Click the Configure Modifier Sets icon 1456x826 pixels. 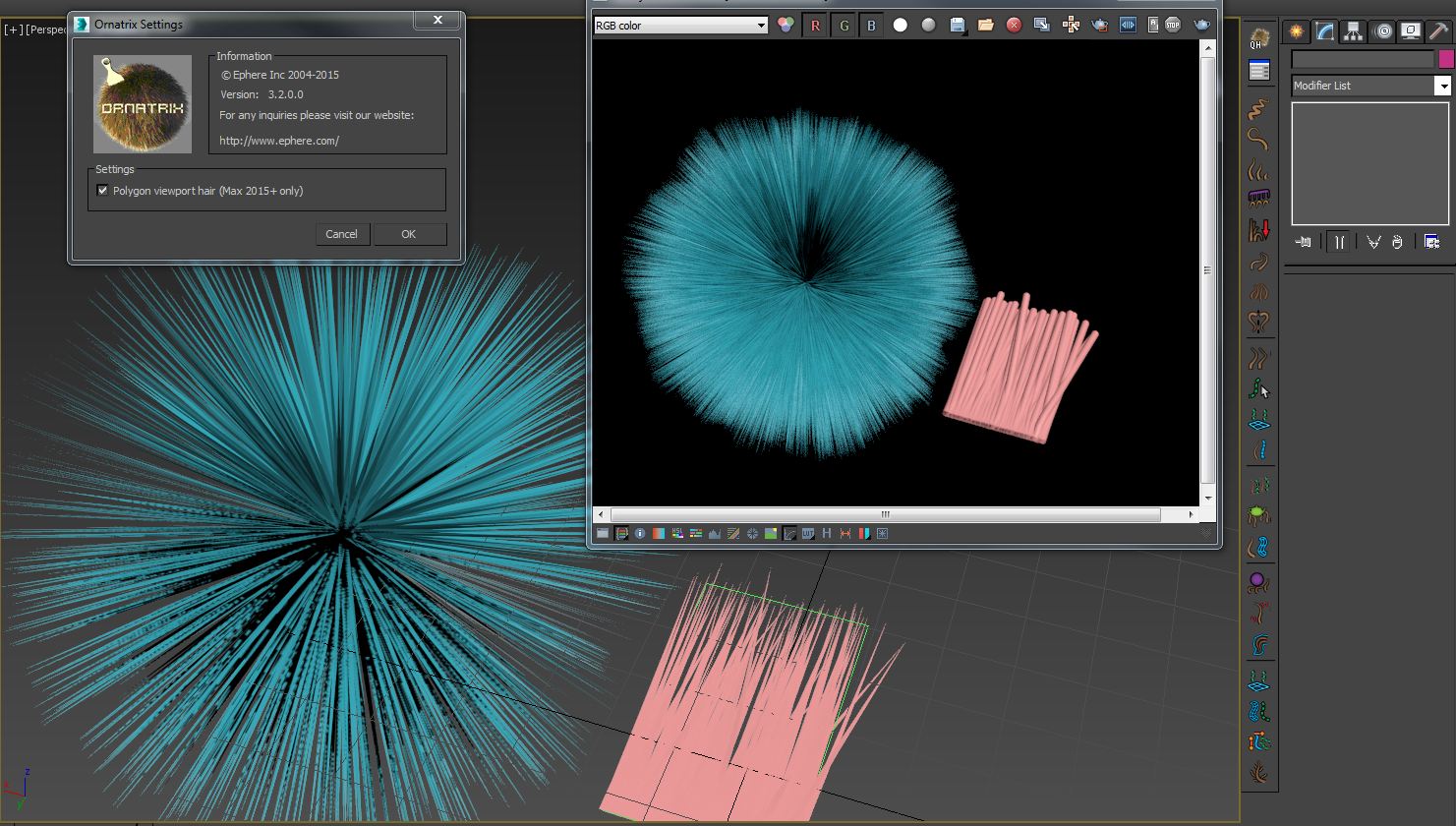[1431, 242]
